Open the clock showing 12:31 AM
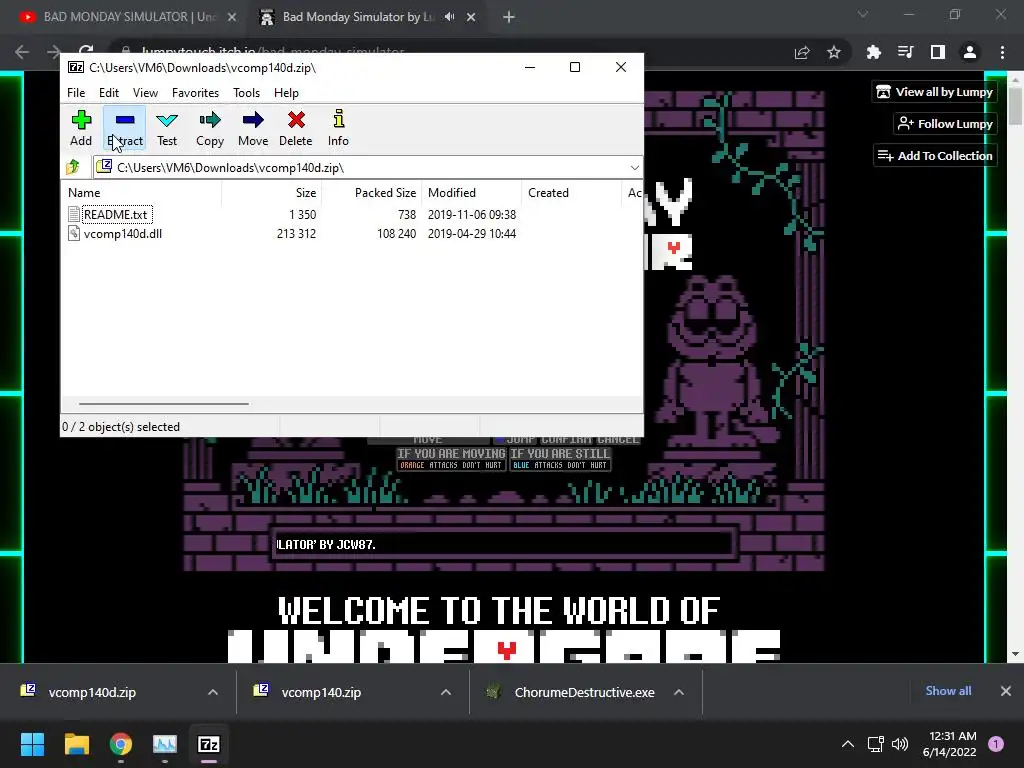 click(x=950, y=744)
